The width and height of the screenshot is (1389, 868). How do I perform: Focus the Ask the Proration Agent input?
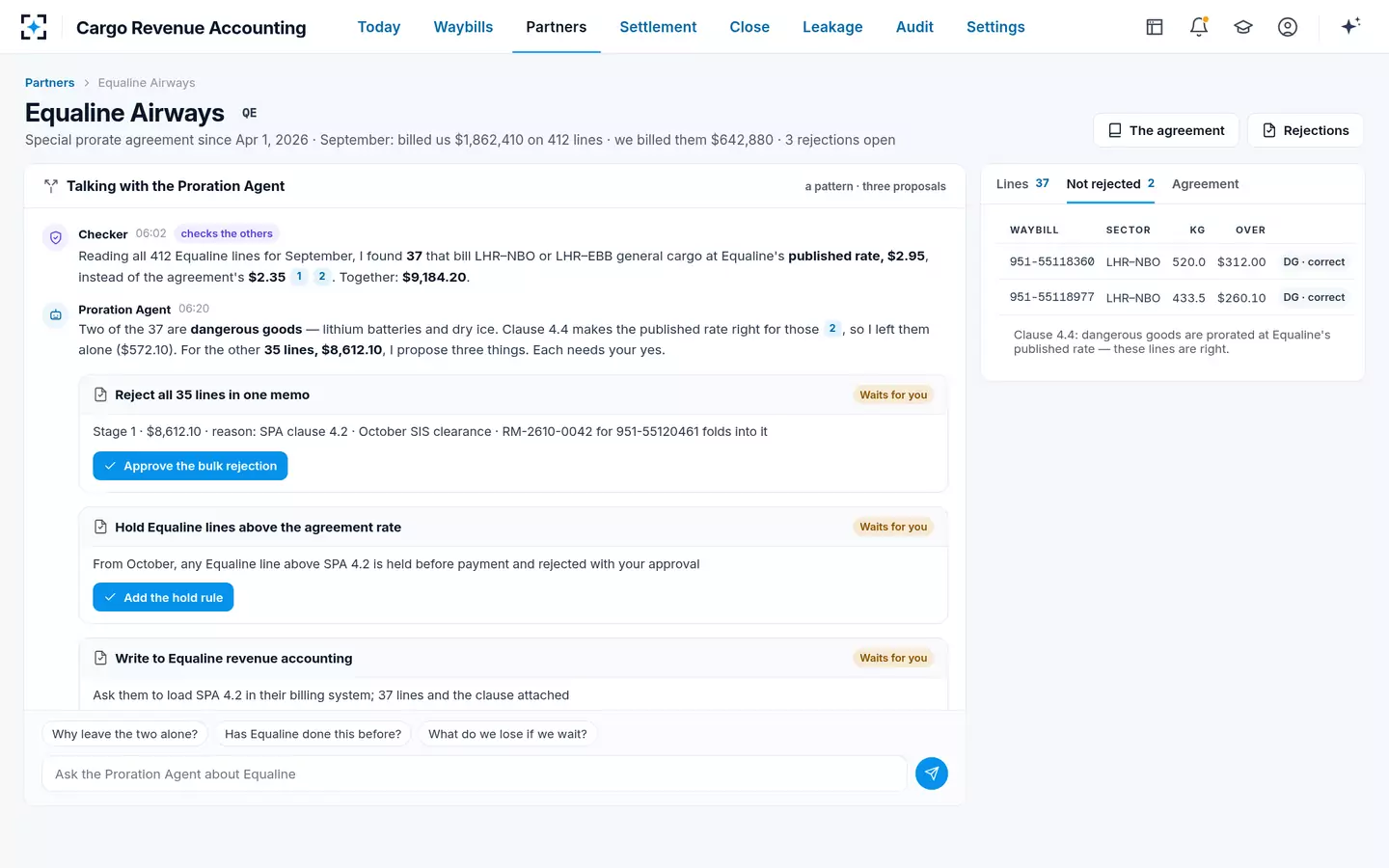[475, 773]
